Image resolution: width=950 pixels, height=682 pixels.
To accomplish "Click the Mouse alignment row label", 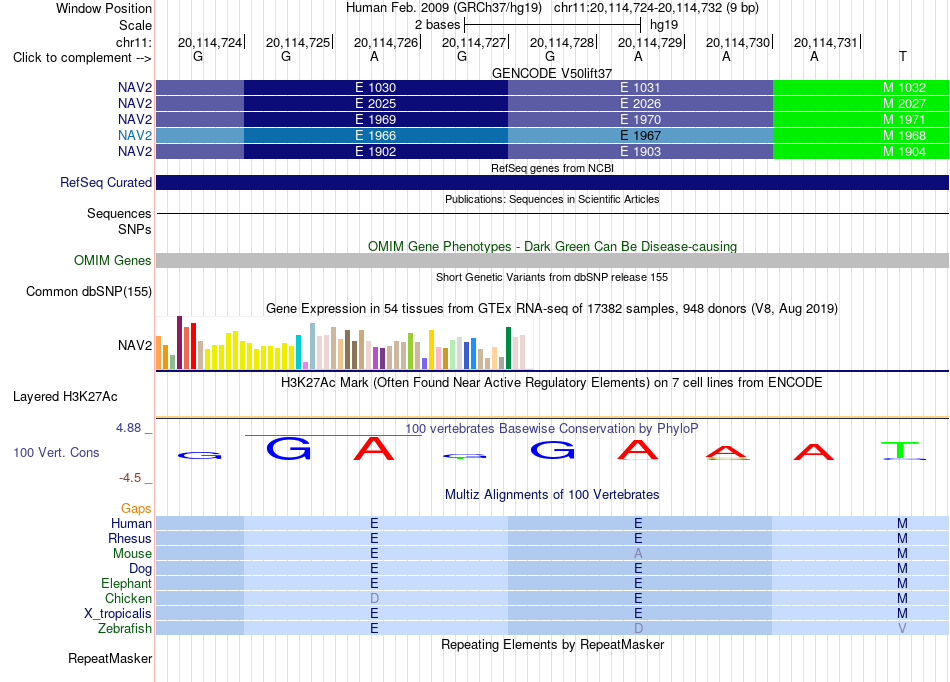I will click(132, 554).
